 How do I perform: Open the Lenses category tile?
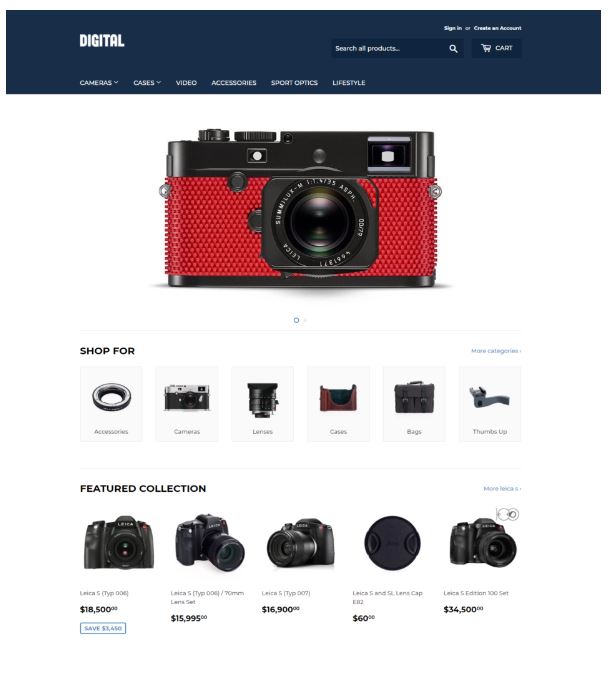click(263, 404)
